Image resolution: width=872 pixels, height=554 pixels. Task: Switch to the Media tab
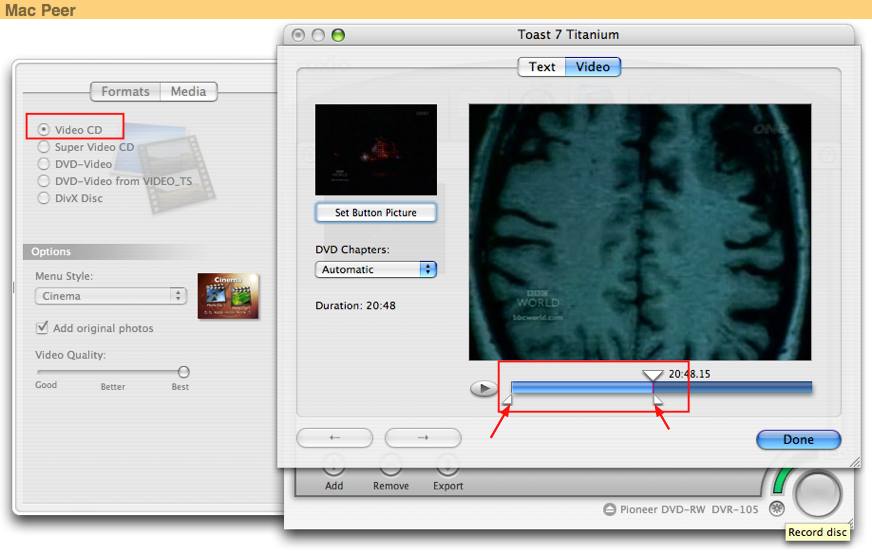coord(189,91)
